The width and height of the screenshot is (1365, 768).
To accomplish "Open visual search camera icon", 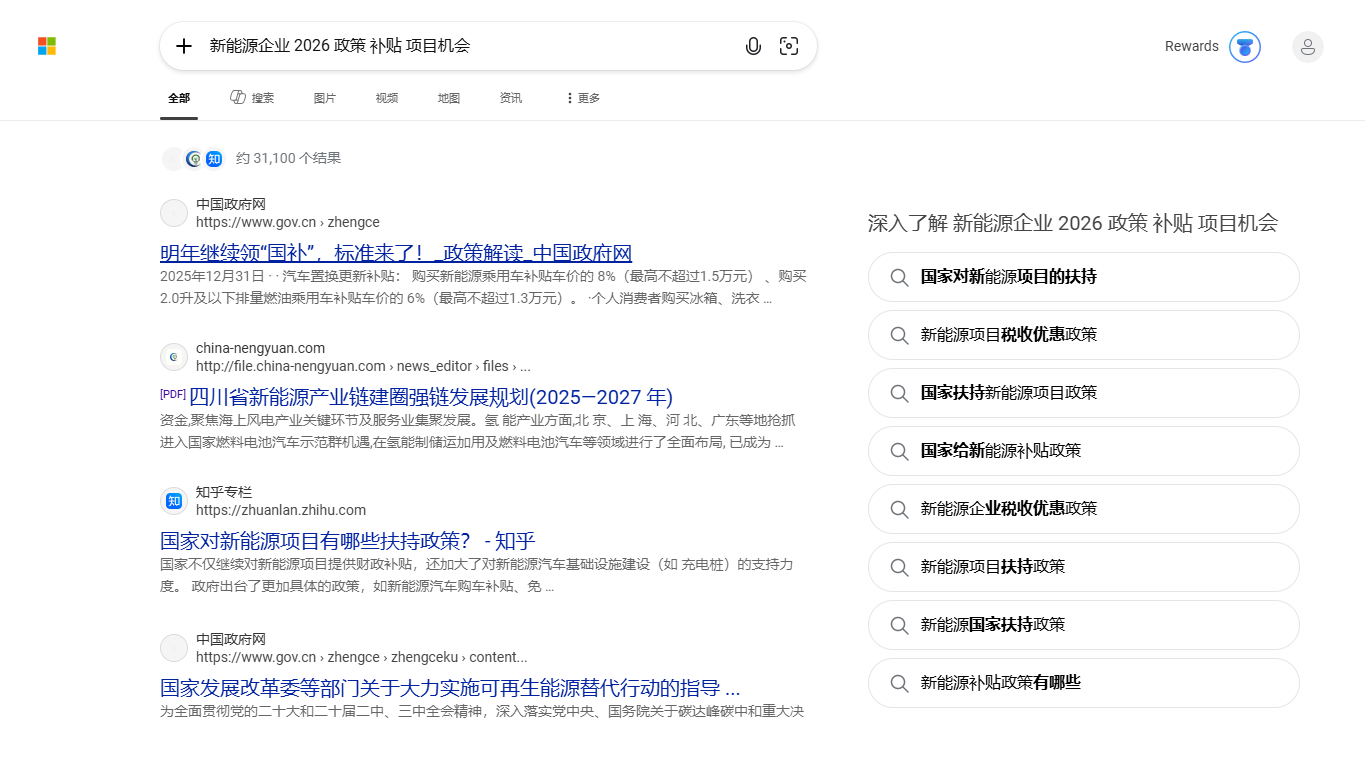I will [789, 46].
